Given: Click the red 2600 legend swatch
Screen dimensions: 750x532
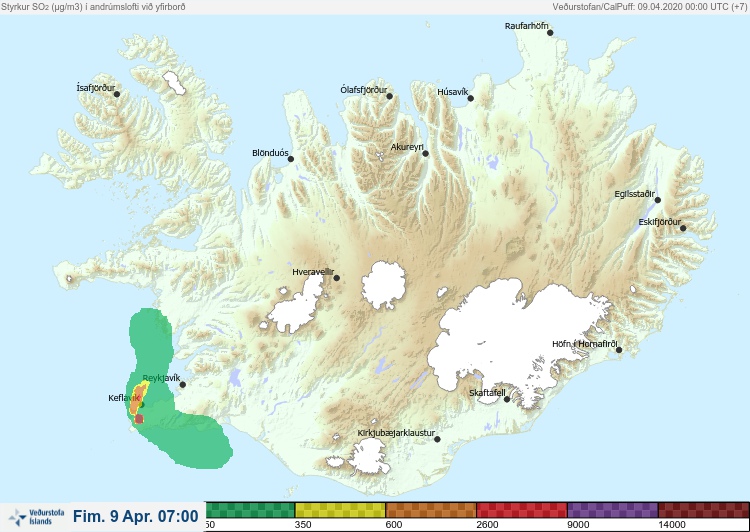Looking at the screenshot, I should pos(522,510).
